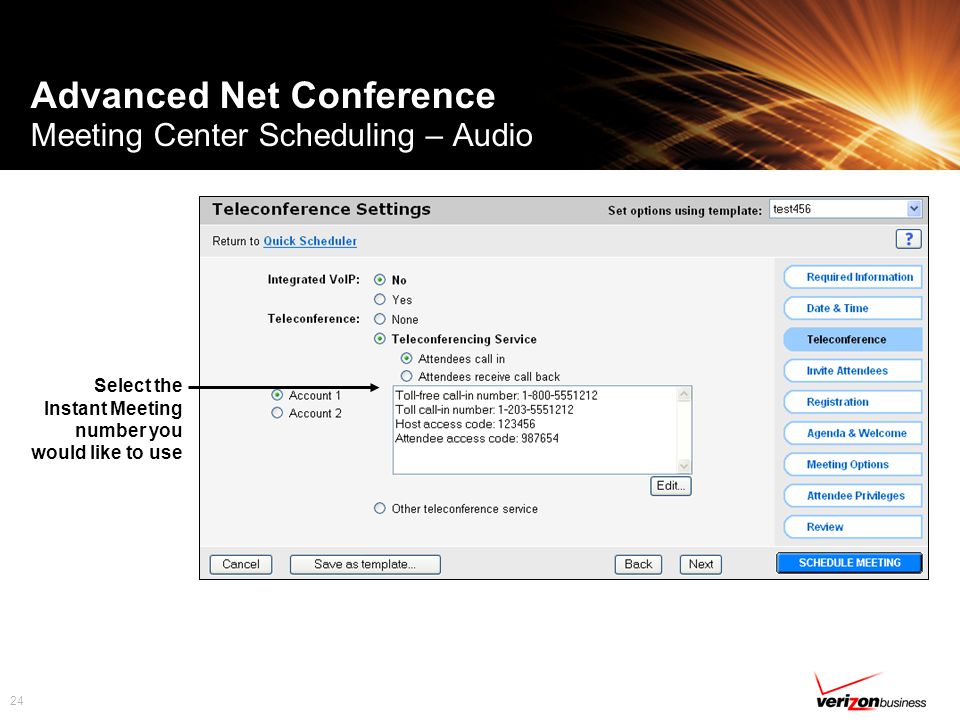Click scroll up arrow in call-in details box

click(x=684, y=394)
